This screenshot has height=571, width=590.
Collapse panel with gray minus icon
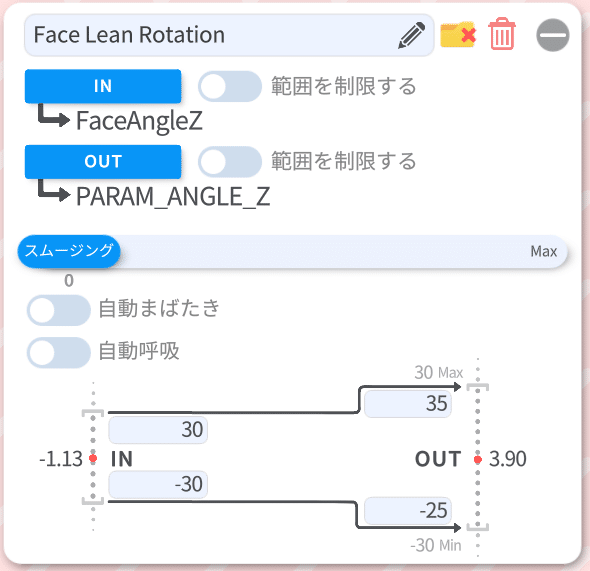click(x=553, y=35)
